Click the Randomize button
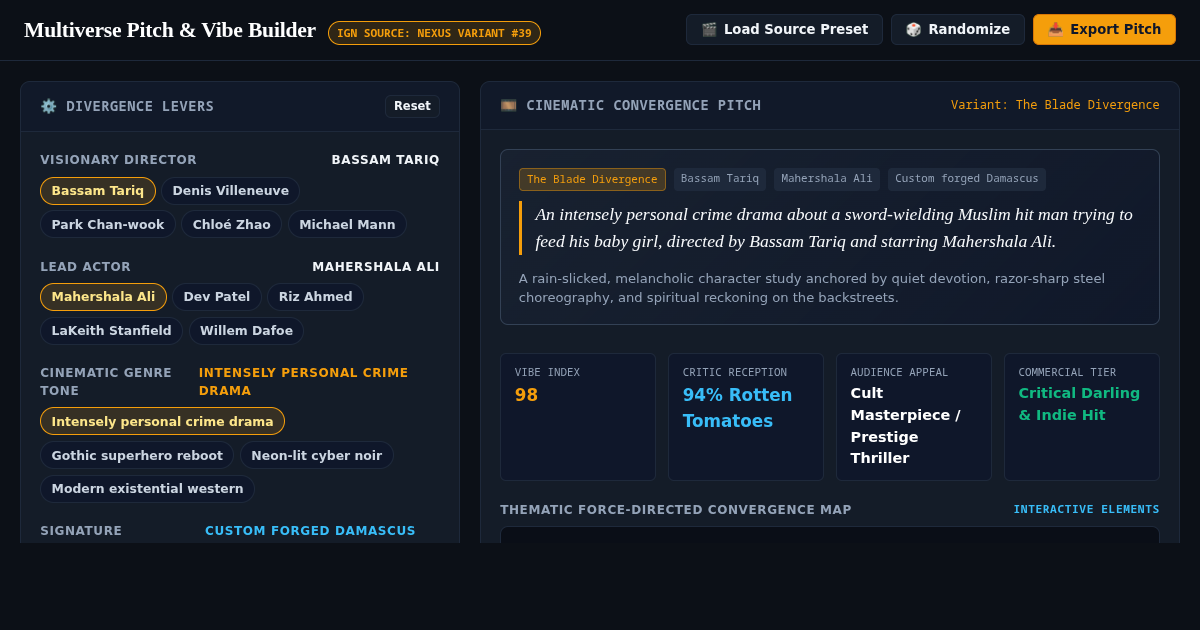Viewport: 1200px width, 630px height. 958,29
